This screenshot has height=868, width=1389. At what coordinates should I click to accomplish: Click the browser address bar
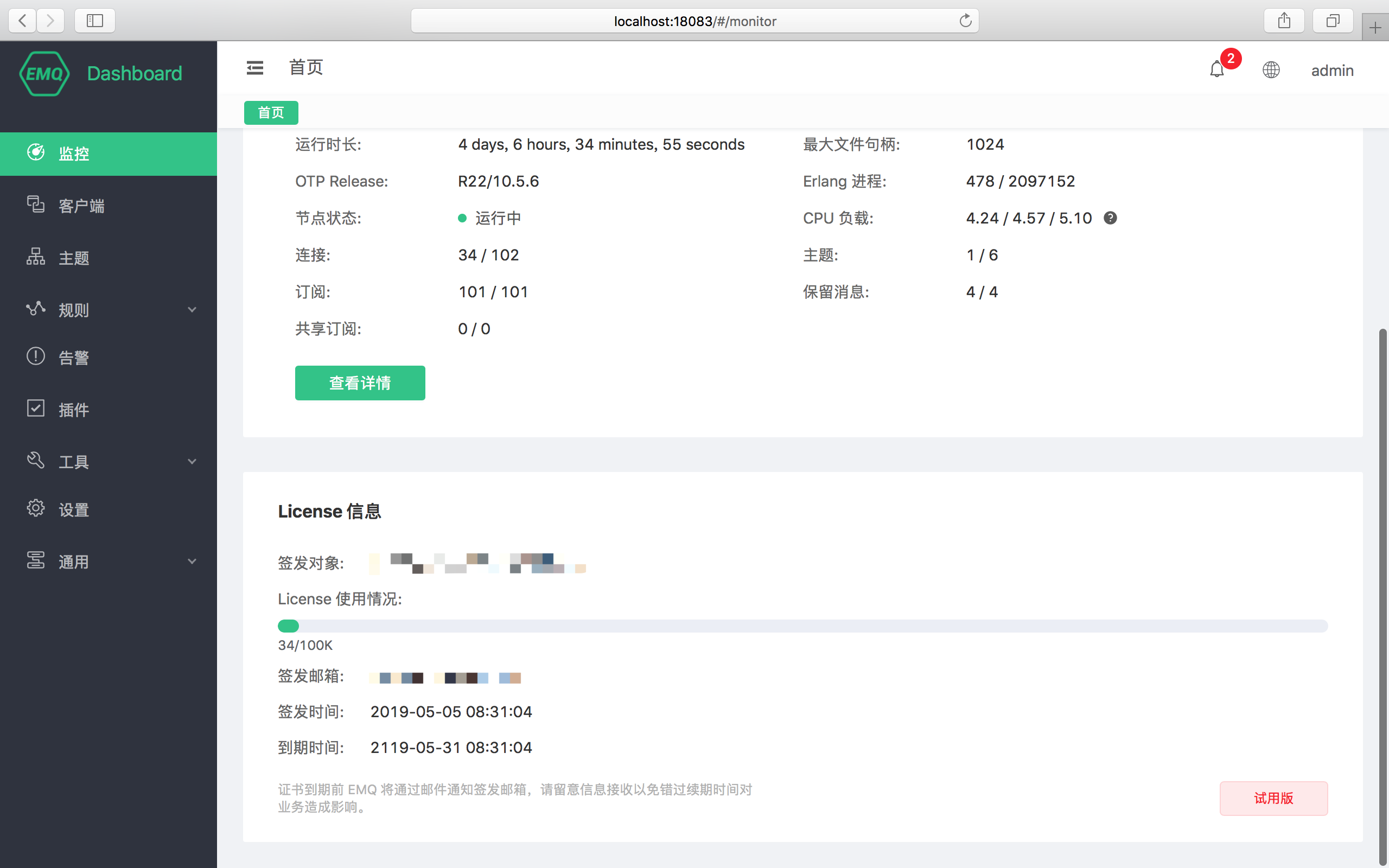(x=693, y=21)
